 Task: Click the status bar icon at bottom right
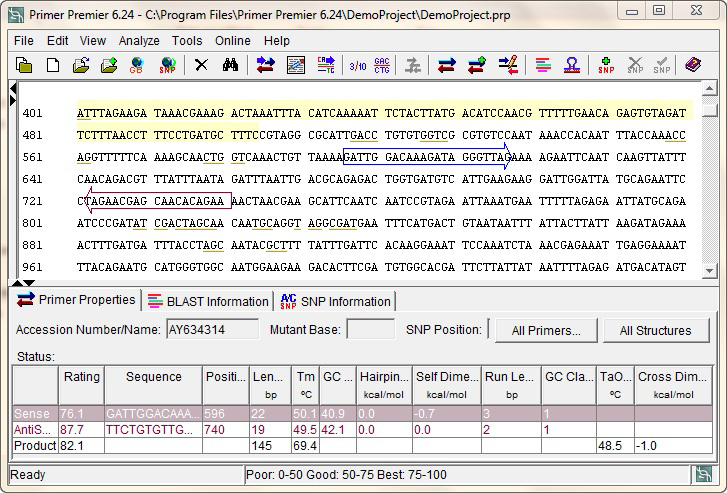coord(703,474)
